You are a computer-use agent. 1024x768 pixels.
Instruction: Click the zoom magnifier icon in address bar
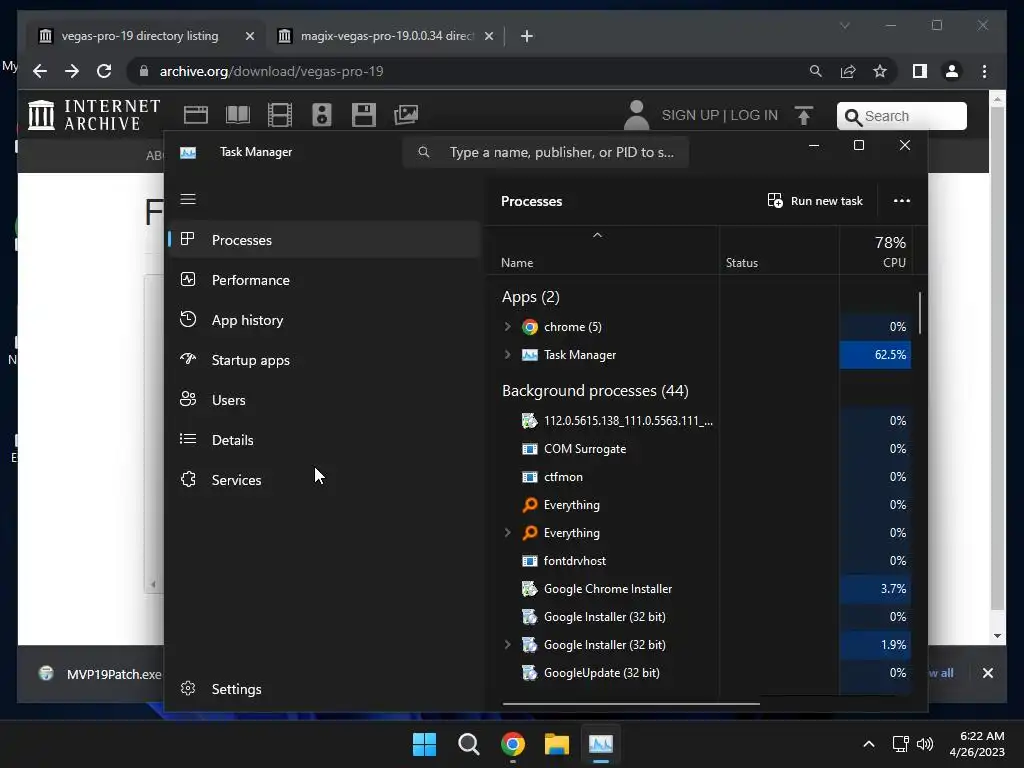pyautogui.click(x=816, y=71)
